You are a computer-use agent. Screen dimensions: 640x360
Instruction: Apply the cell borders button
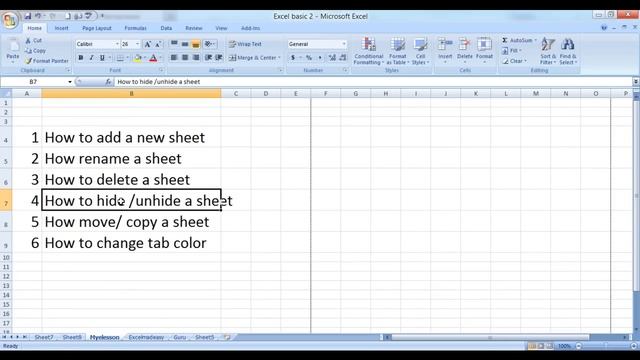click(x=120, y=58)
